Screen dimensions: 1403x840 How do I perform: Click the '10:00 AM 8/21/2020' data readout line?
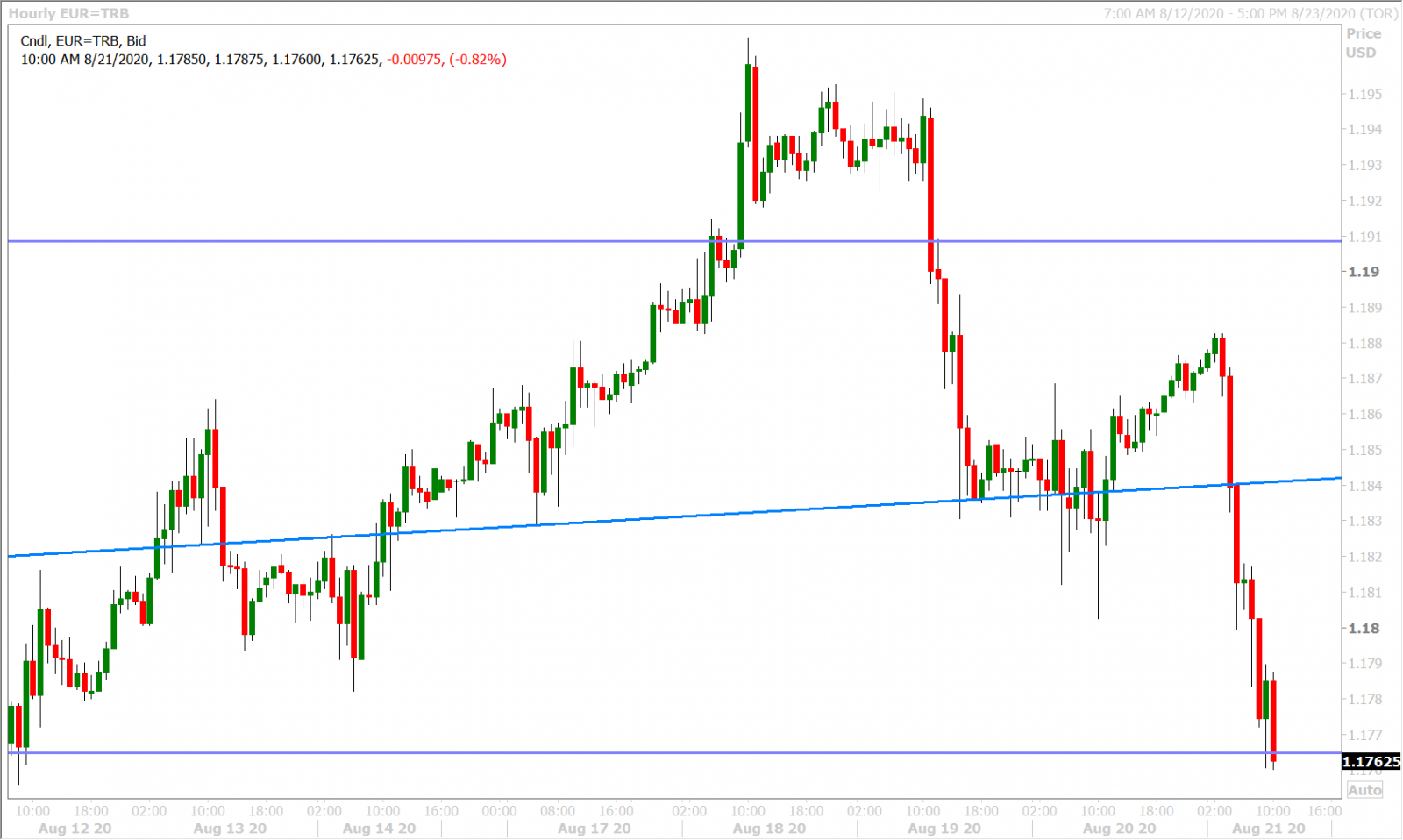tap(263, 60)
